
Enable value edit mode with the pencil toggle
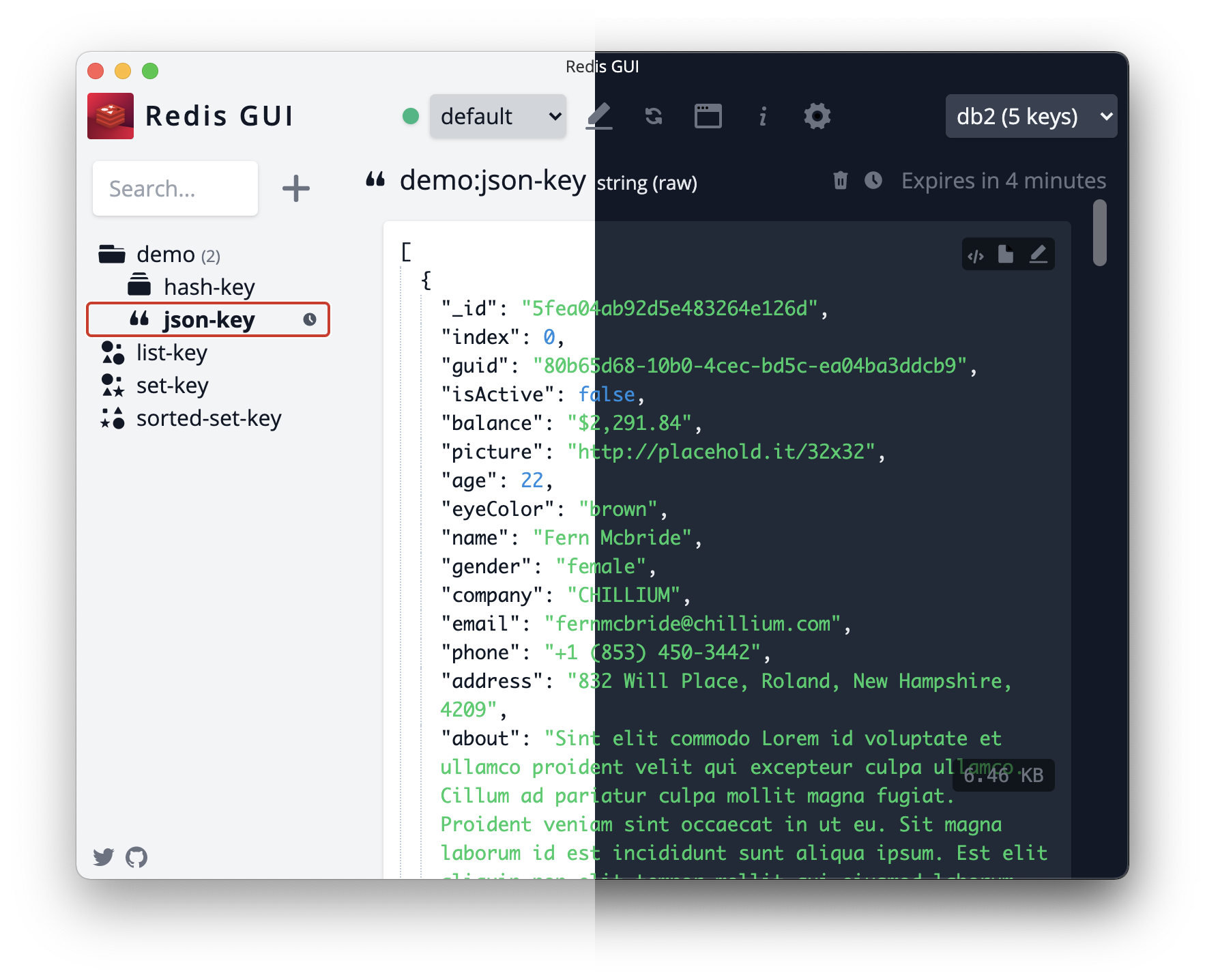coord(1039,254)
